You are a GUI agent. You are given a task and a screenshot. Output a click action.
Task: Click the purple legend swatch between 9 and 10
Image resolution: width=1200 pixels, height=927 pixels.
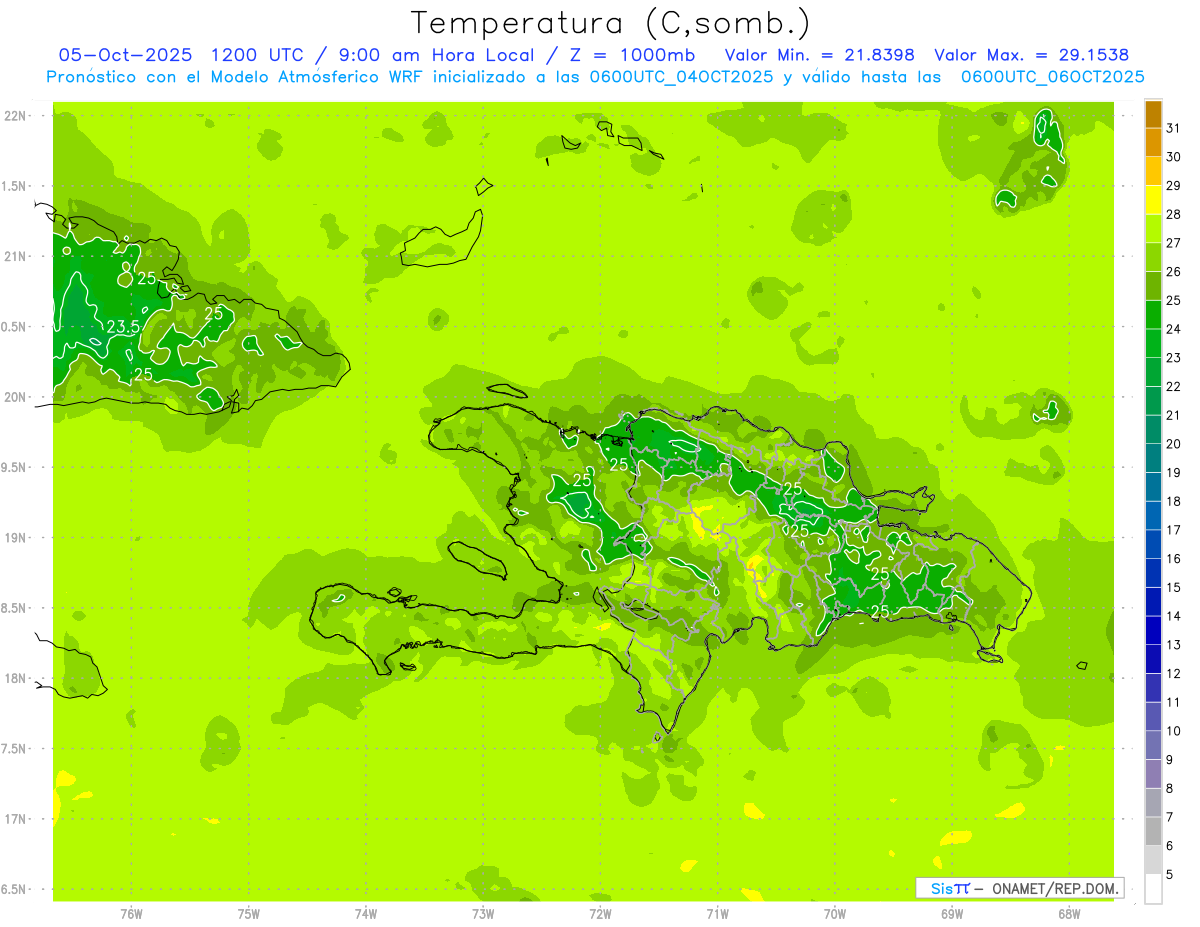[1153, 745]
